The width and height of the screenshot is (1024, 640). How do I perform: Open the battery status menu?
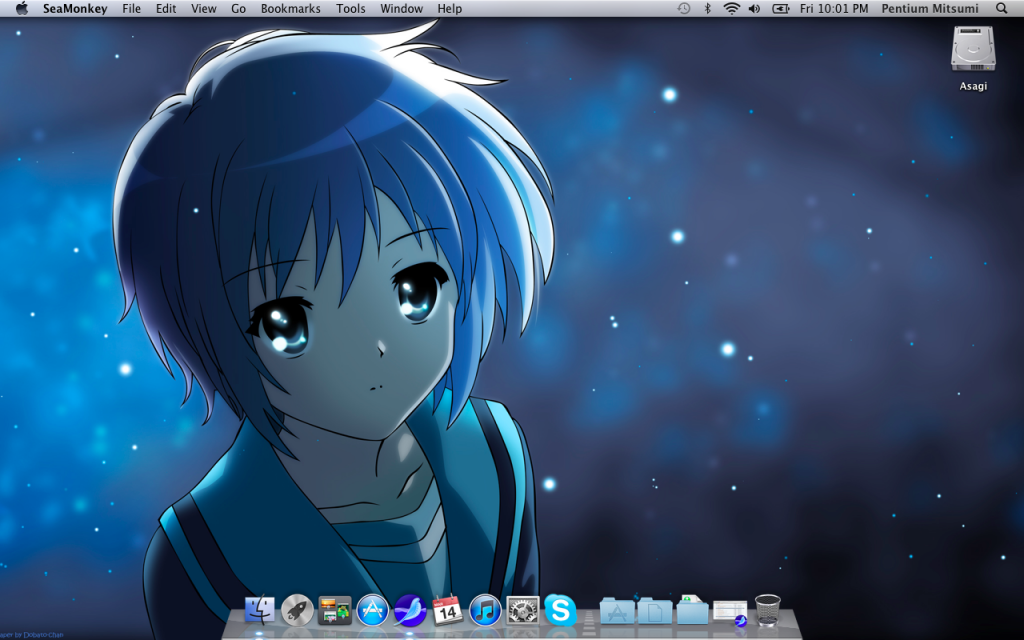coord(780,8)
